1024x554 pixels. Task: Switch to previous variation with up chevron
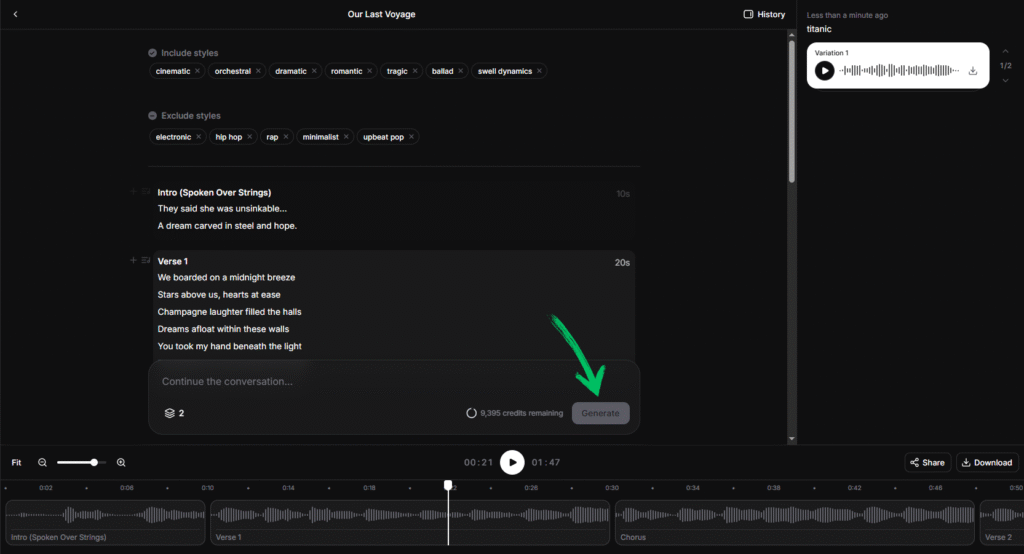tap(1005, 51)
